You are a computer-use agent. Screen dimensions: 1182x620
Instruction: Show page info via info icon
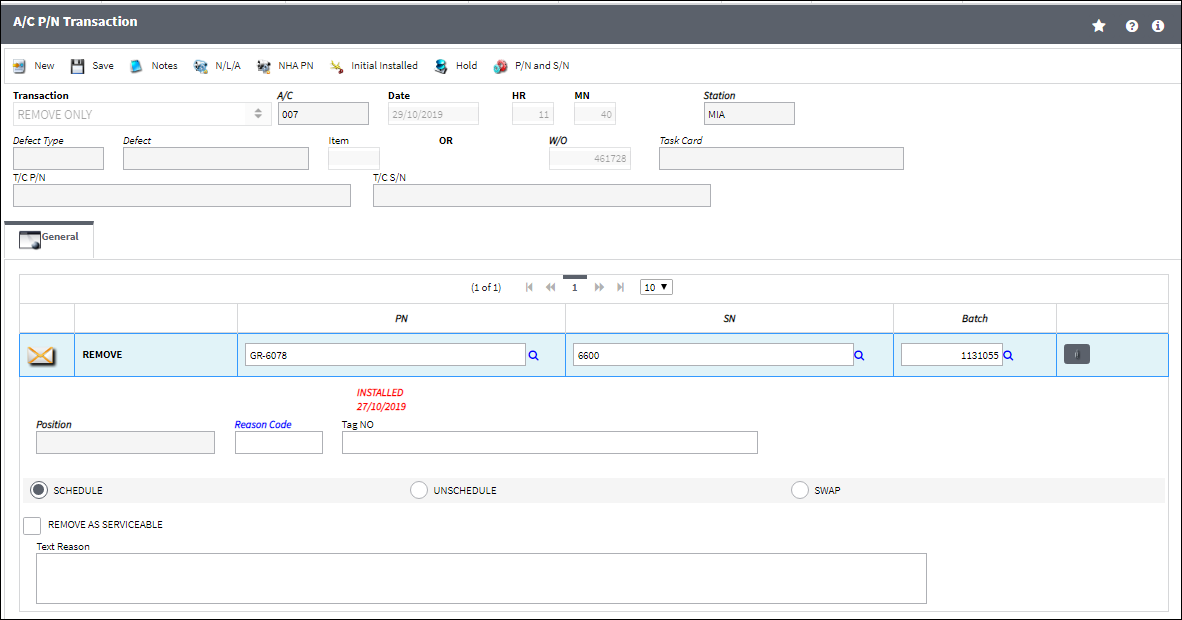[1158, 26]
